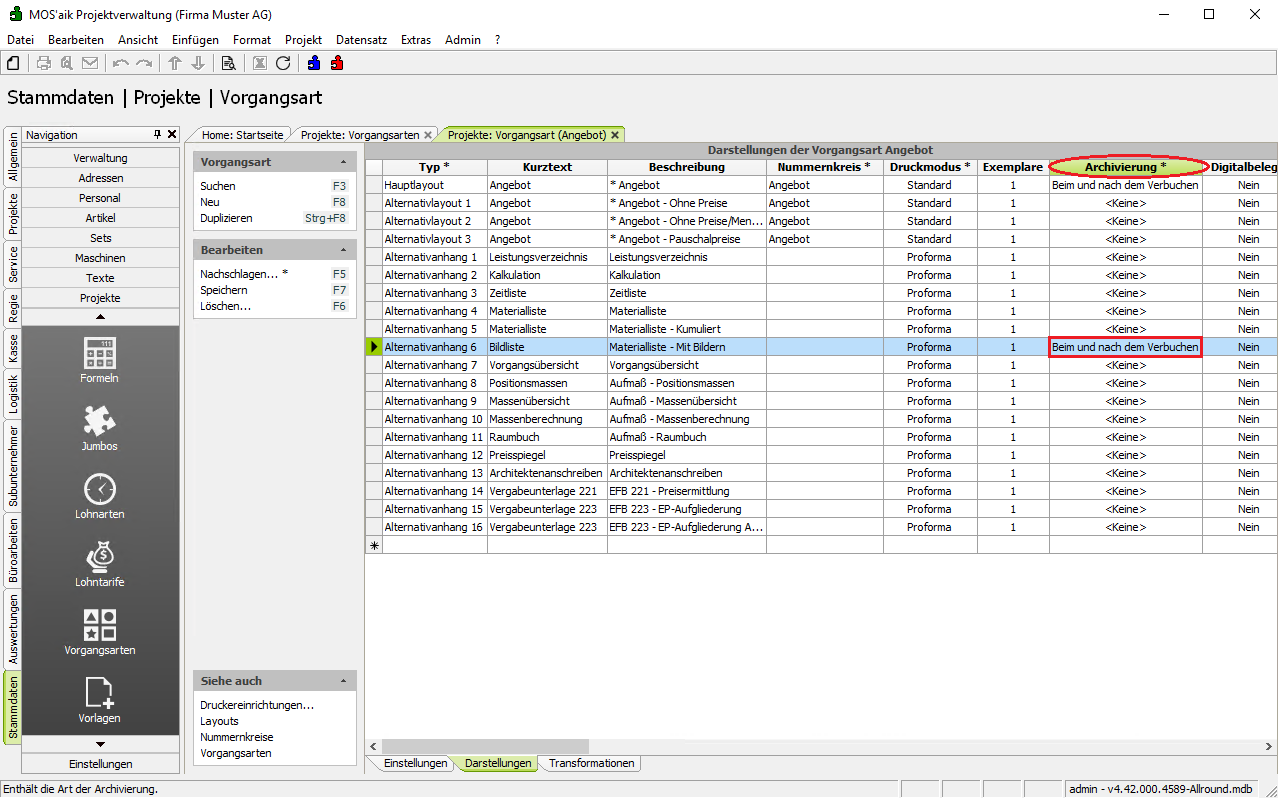Click the blue puzzle piece icon
Viewport: 1278px width, 798px height.
(314, 63)
